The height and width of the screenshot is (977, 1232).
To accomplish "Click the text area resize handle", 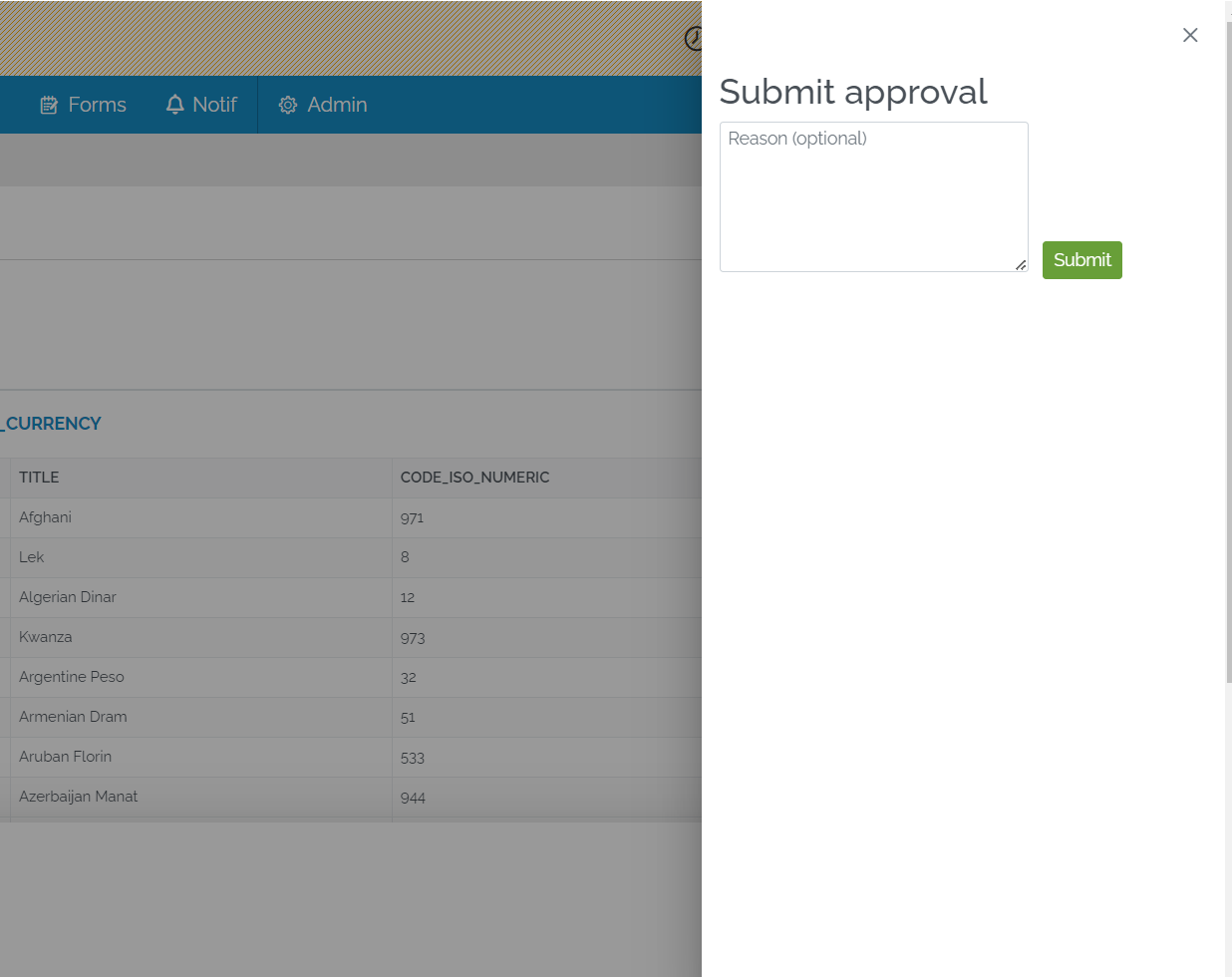I will pos(1021,264).
